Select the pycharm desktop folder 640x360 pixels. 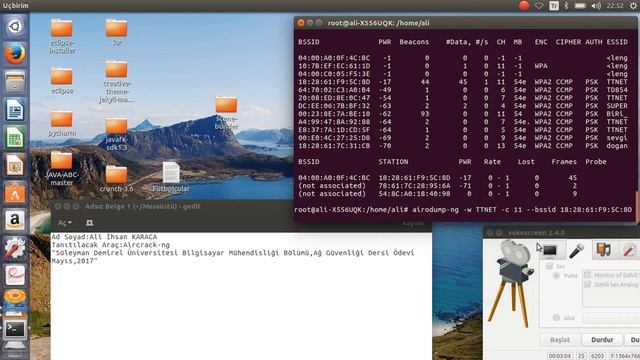point(62,123)
